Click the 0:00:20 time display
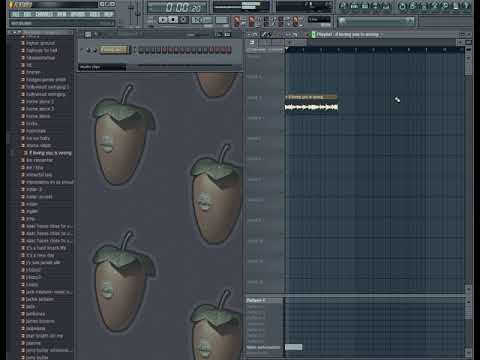480x360 pixels. coord(177,8)
